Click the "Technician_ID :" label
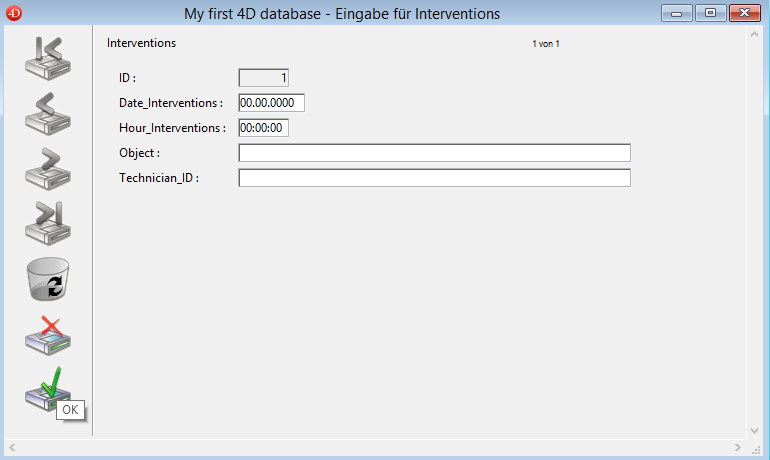Image resolution: width=770 pixels, height=460 pixels. click(159, 178)
